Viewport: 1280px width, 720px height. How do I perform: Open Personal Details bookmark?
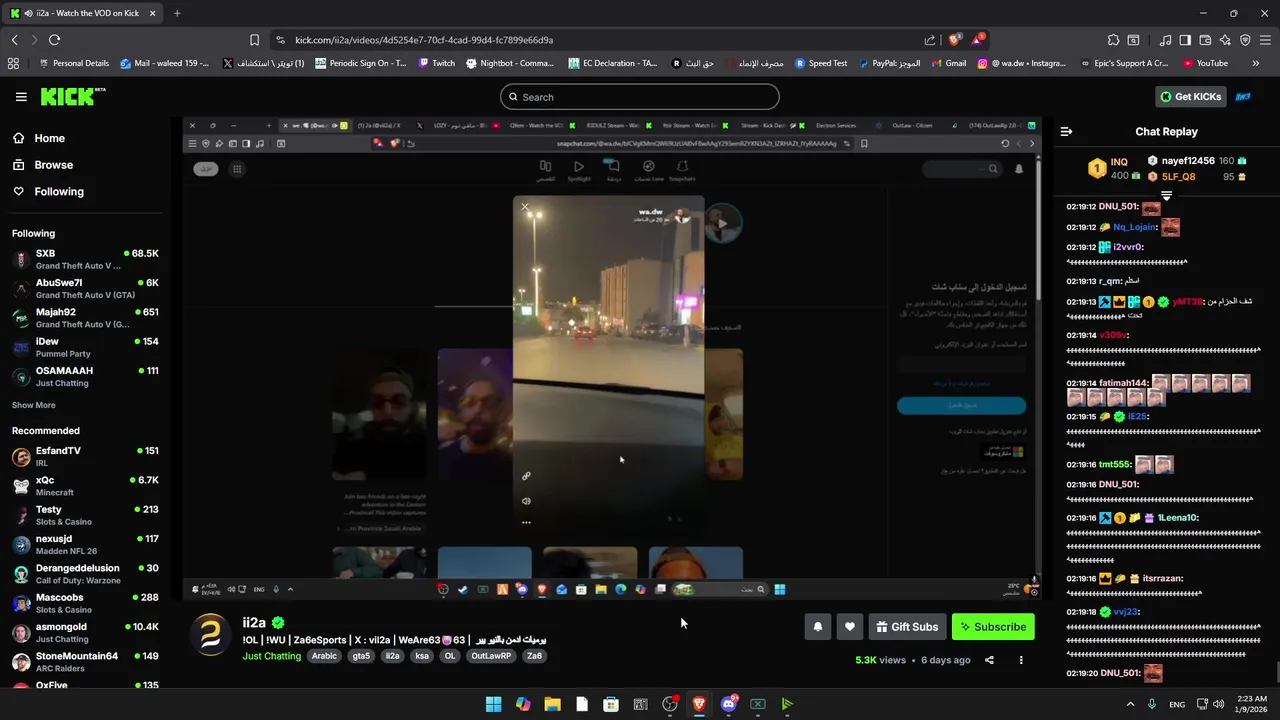(74, 63)
